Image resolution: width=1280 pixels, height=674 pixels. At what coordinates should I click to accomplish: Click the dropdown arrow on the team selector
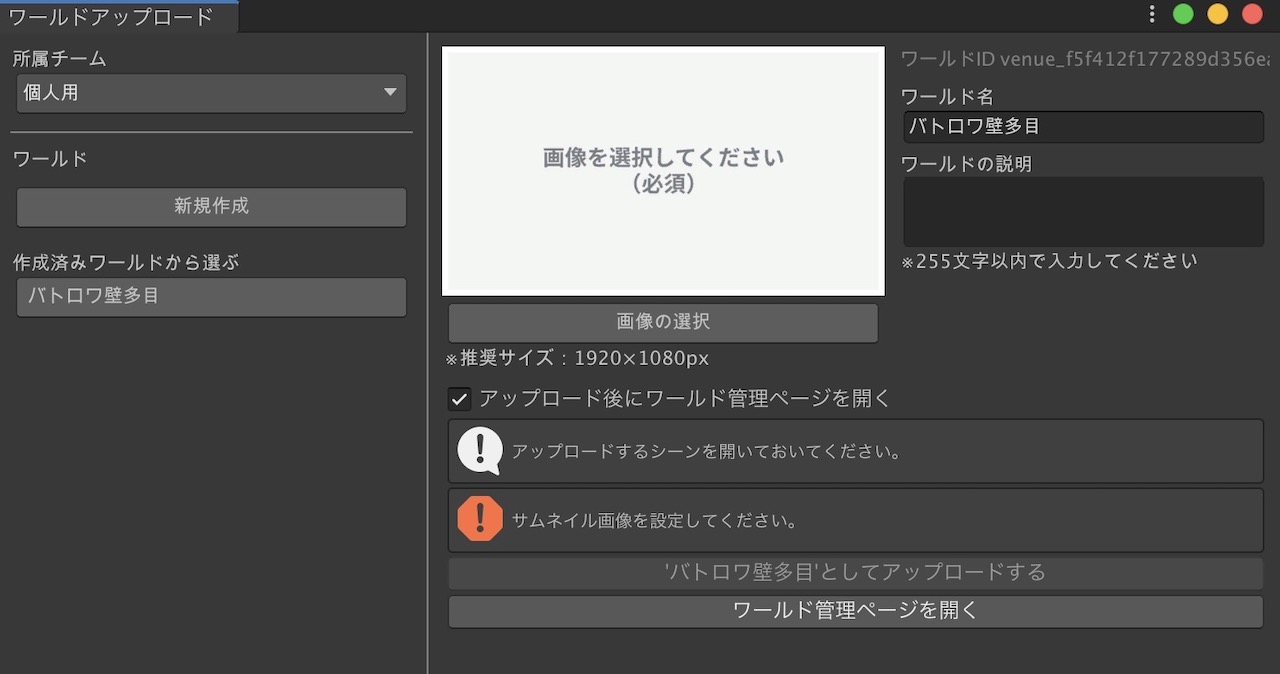392,93
